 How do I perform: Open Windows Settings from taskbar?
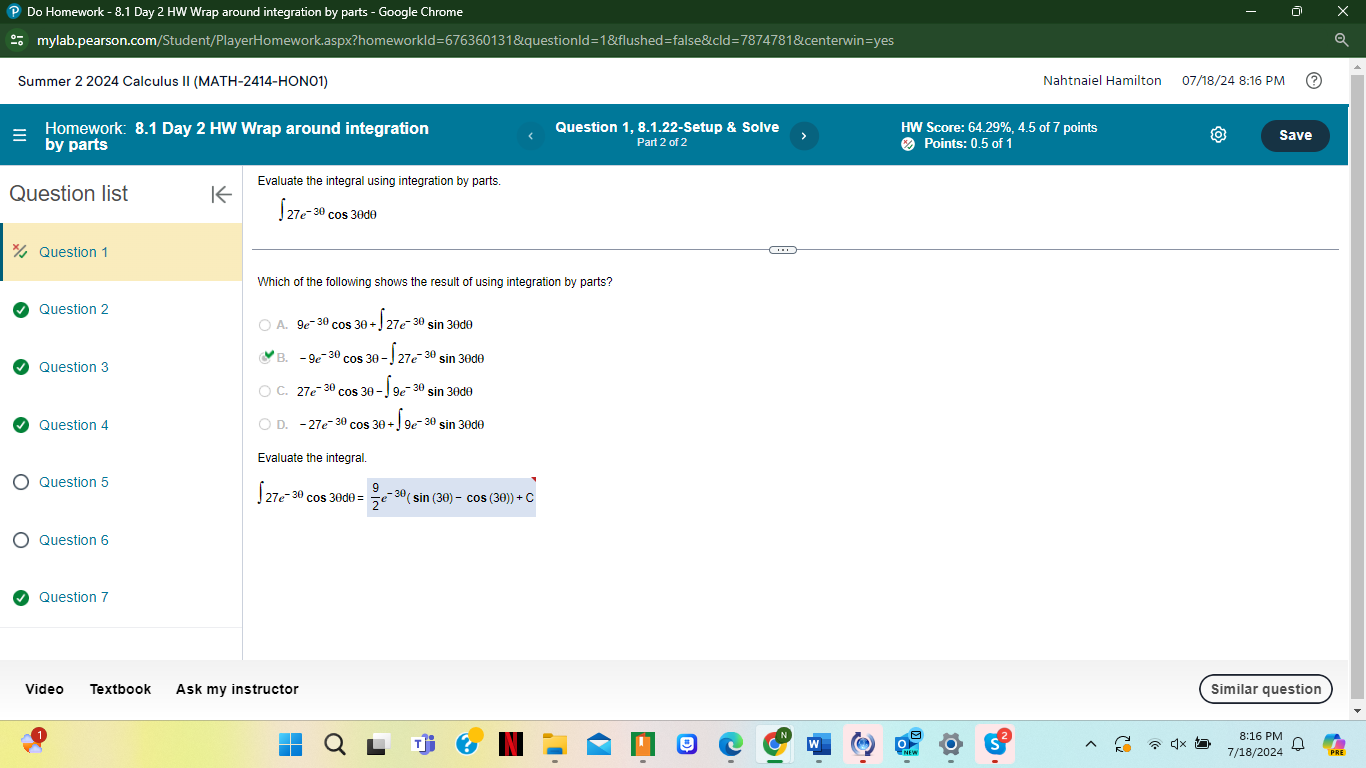[951, 744]
